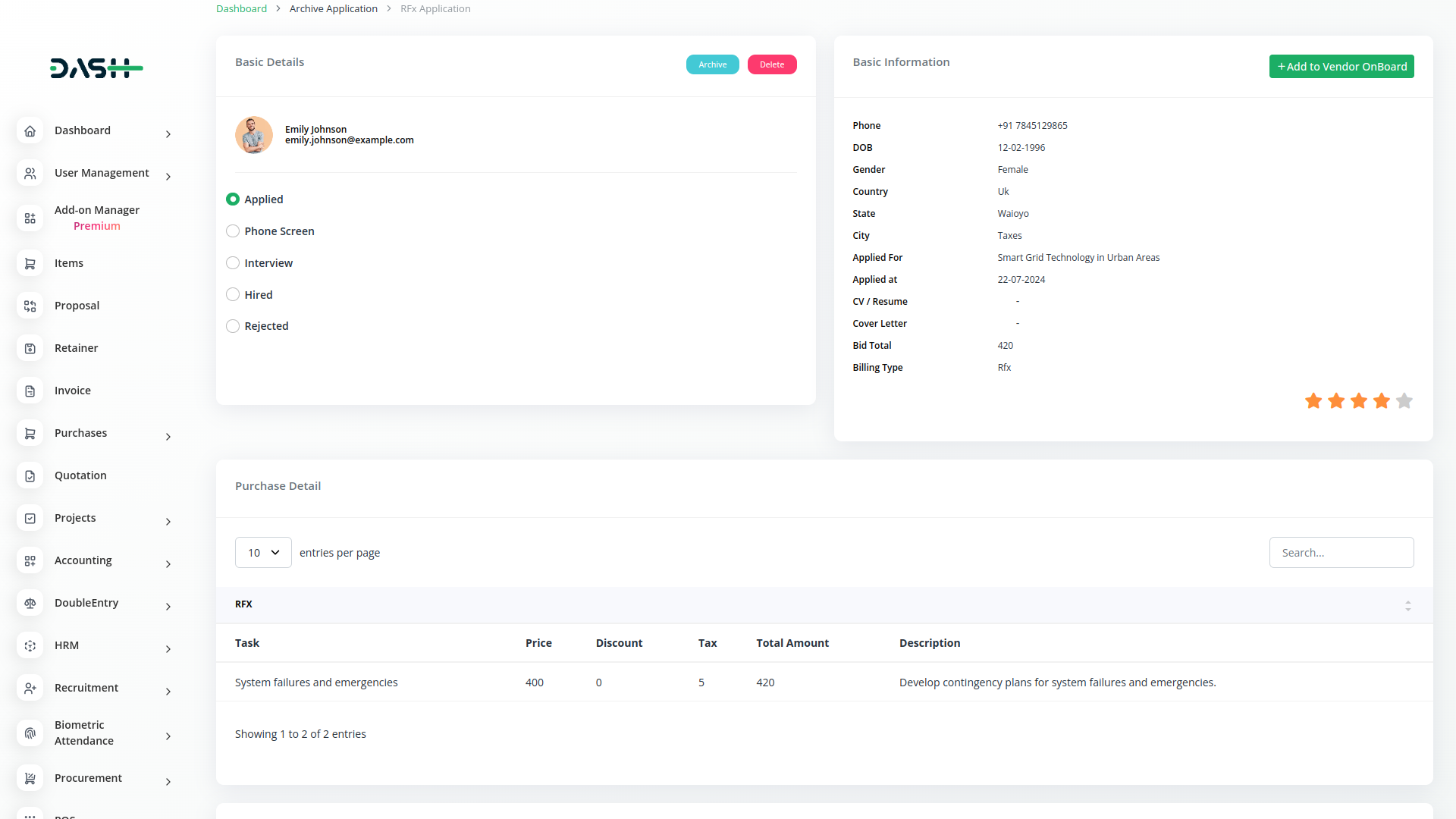Focus the Search input field
Image resolution: width=1456 pixels, height=819 pixels.
(x=1341, y=553)
